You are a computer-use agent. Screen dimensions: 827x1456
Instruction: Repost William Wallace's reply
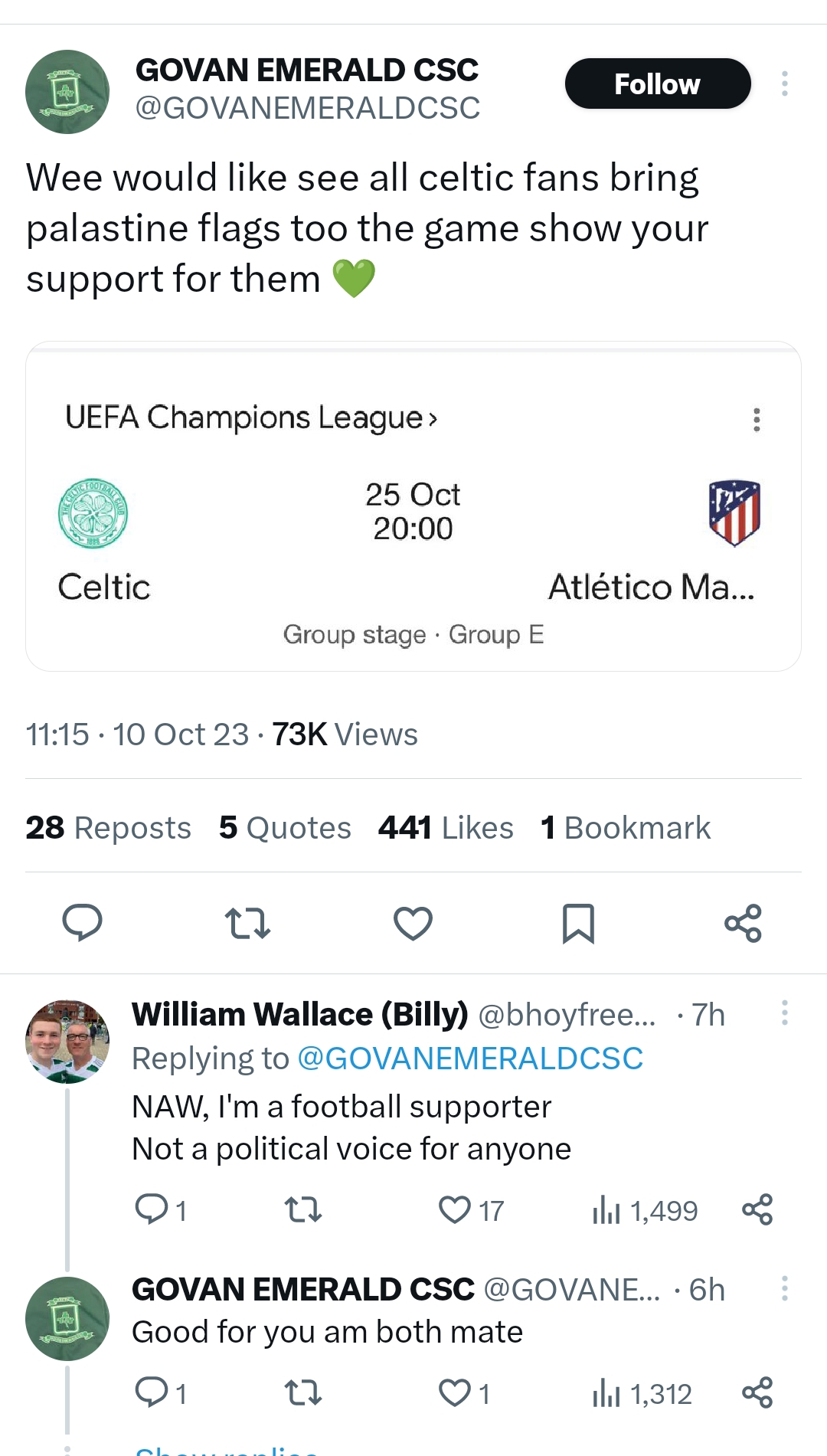coord(302,1210)
